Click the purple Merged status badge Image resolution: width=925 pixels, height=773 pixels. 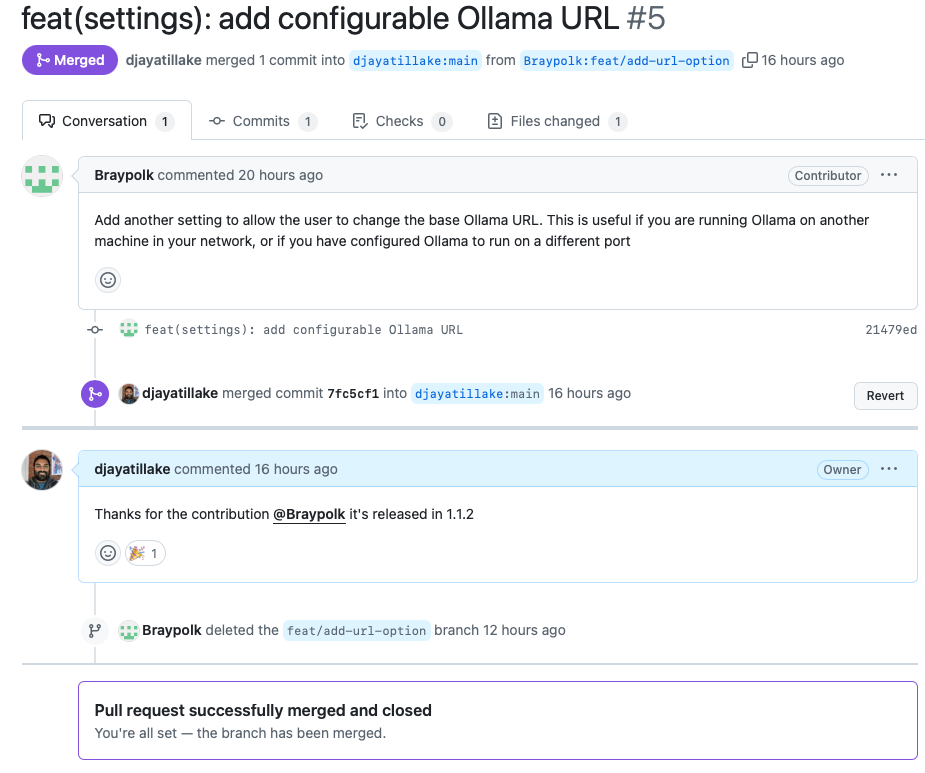[70, 60]
